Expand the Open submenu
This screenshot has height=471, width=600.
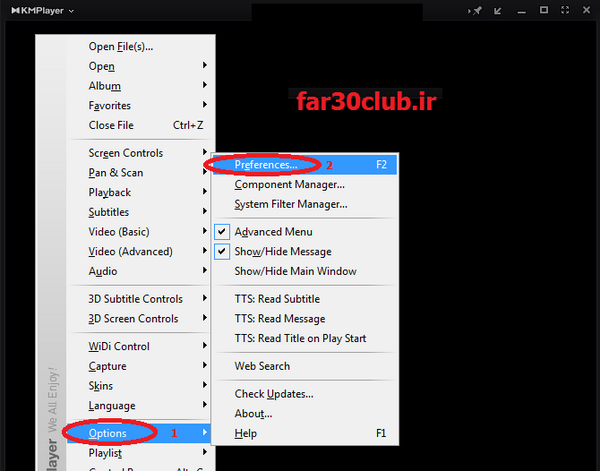tap(140, 66)
